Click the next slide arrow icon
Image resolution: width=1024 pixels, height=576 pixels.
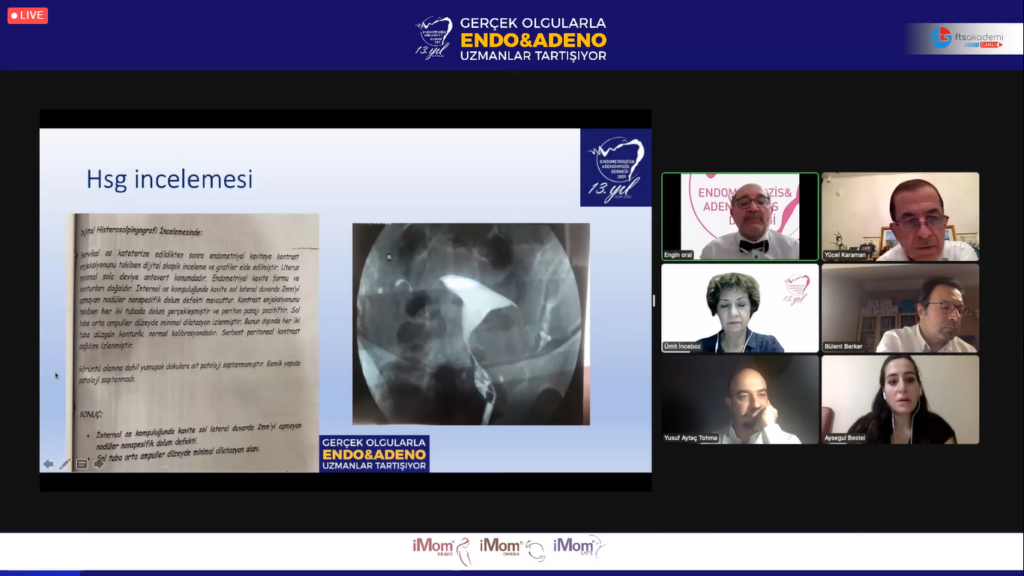98,464
